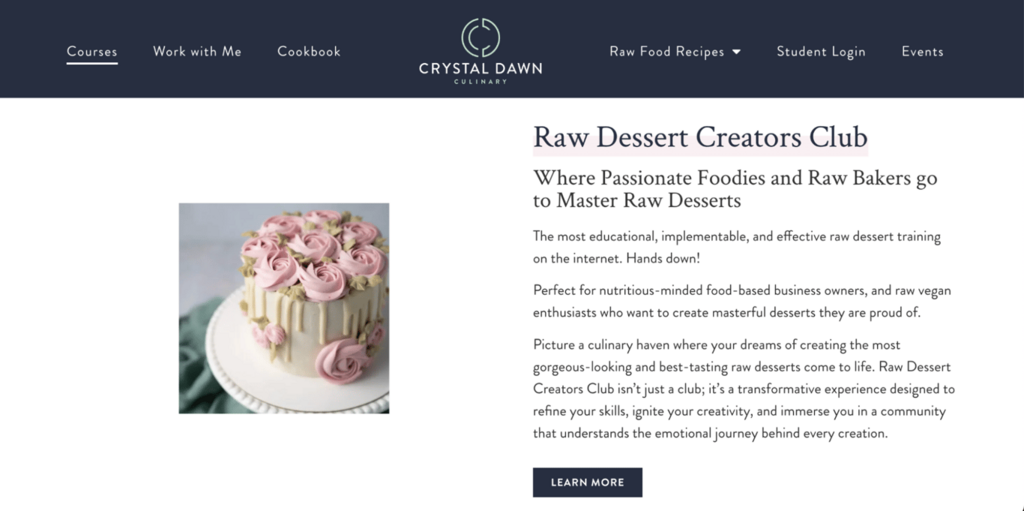Viewport: 1024px width, 511px height.
Task: Open the Cookbook nav link
Action: (309, 51)
